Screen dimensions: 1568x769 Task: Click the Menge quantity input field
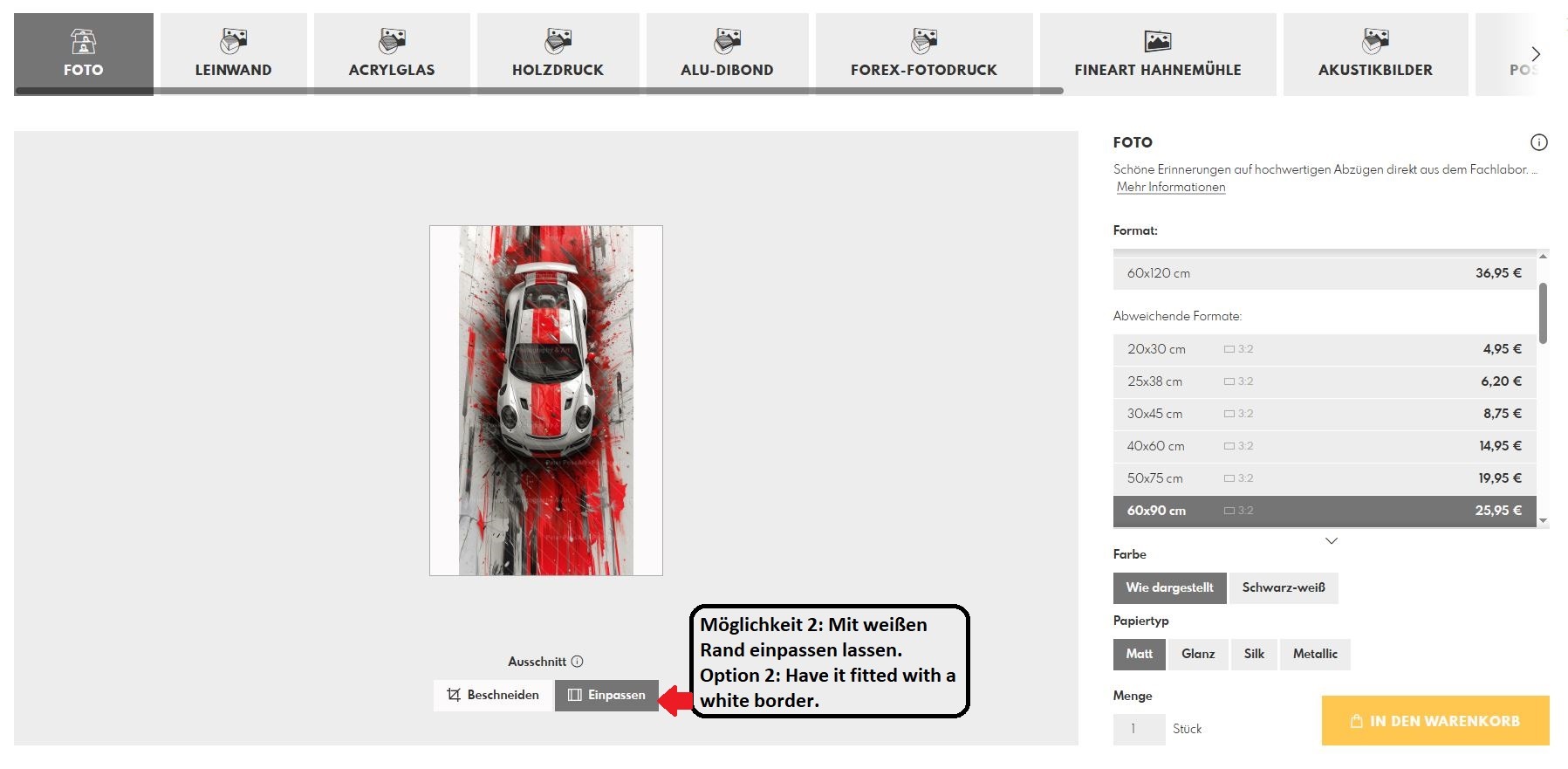click(1140, 729)
